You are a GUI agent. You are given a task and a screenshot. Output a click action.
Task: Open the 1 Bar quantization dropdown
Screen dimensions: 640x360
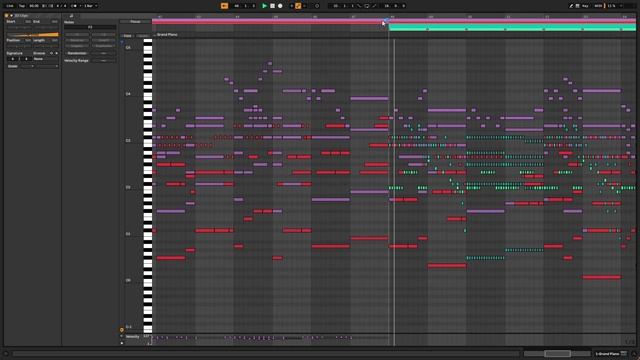[90, 6]
